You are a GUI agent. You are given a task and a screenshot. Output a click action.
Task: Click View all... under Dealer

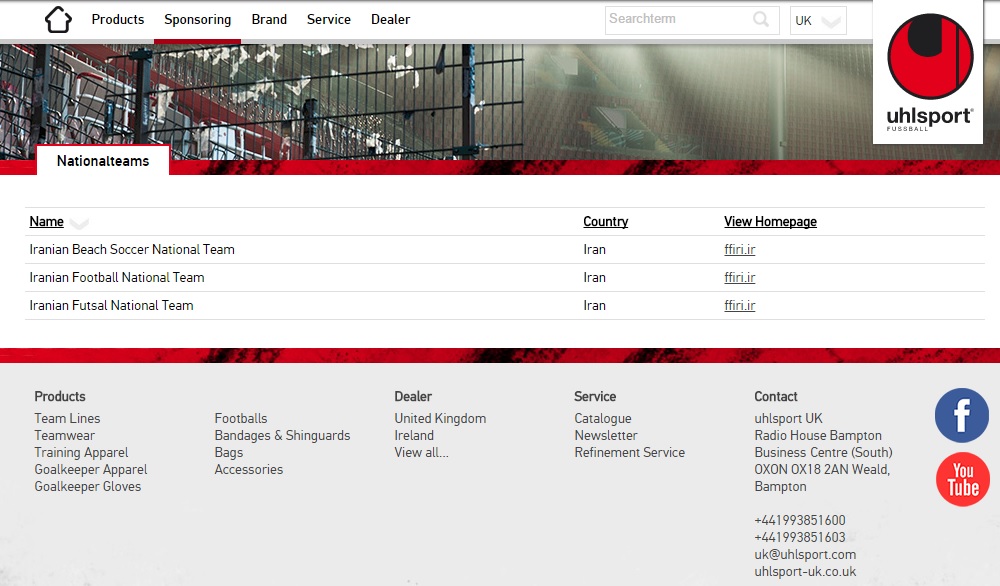pyautogui.click(x=421, y=453)
